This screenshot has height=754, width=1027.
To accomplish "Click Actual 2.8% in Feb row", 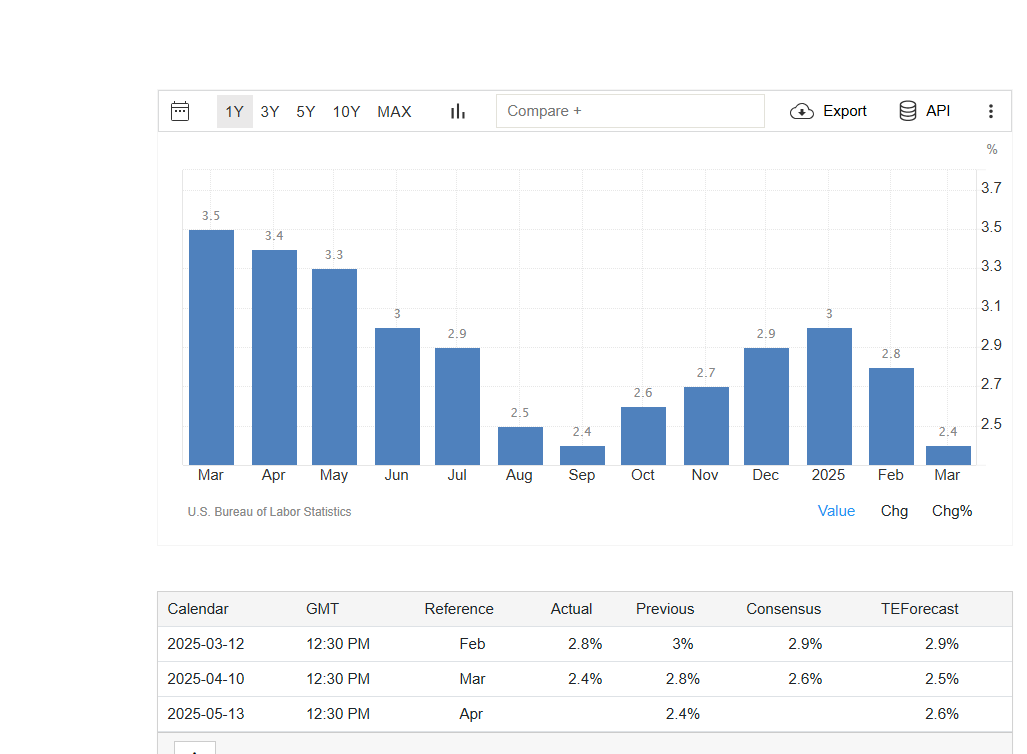I will 585,644.
